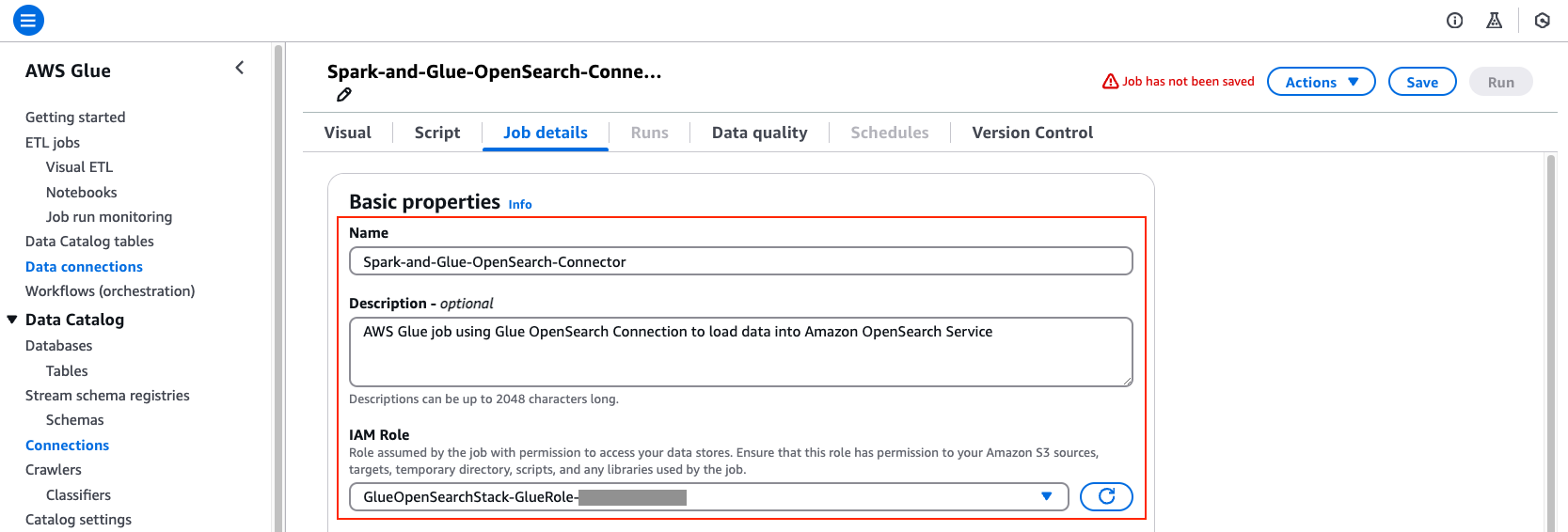Screen dimensions: 1568x532
Task: Click the Data Catalog section heading
Action: tap(74, 320)
